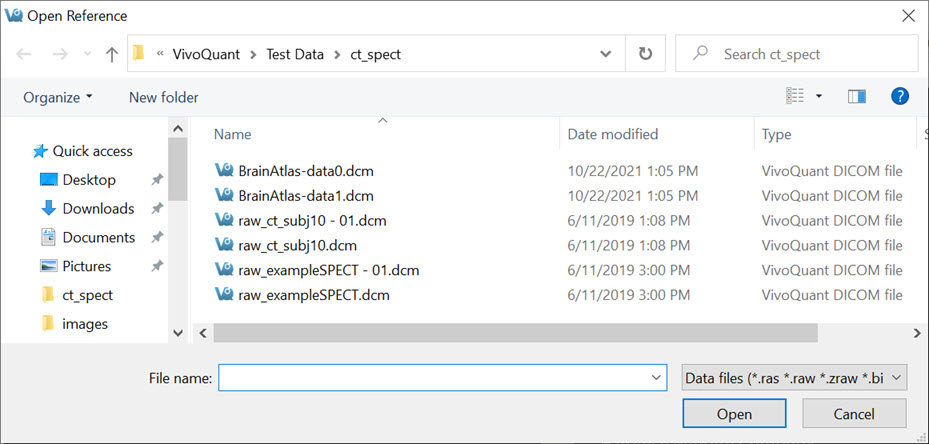Screen dimensions: 929x444
Task: Click the Help question mark icon
Action: (899, 97)
